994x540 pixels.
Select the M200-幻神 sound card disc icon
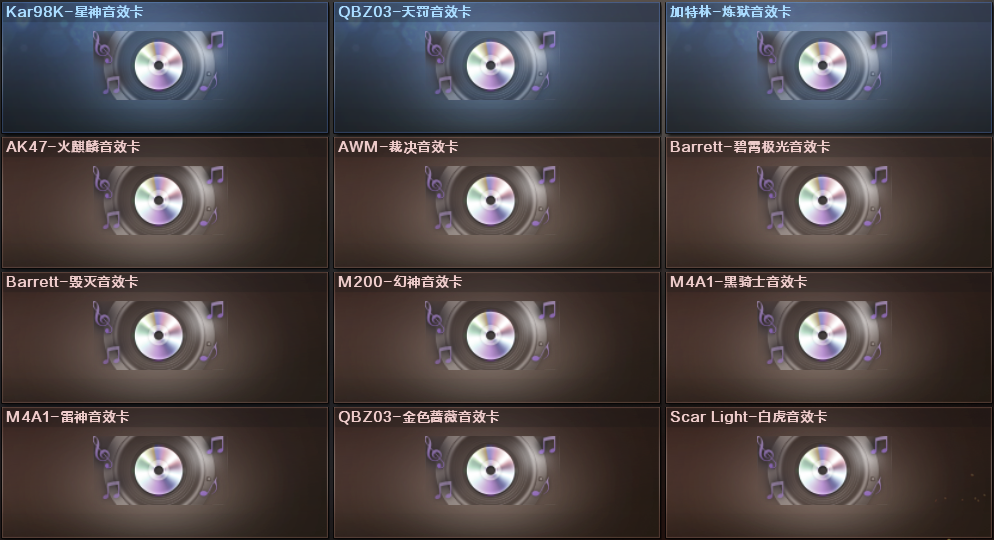pyautogui.click(x=491, y=335)
